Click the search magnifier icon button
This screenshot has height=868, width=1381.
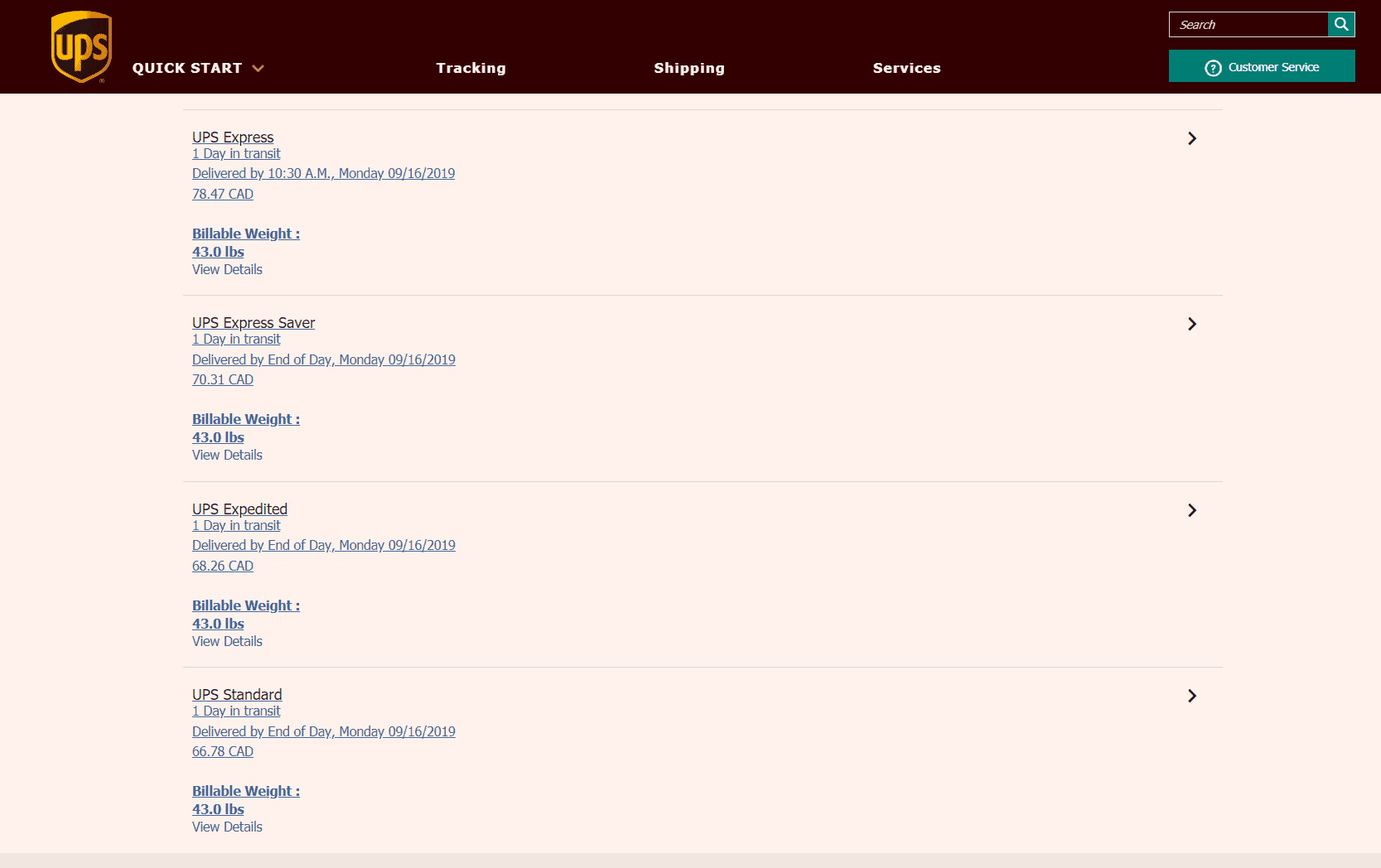[x=1341, y=24]
